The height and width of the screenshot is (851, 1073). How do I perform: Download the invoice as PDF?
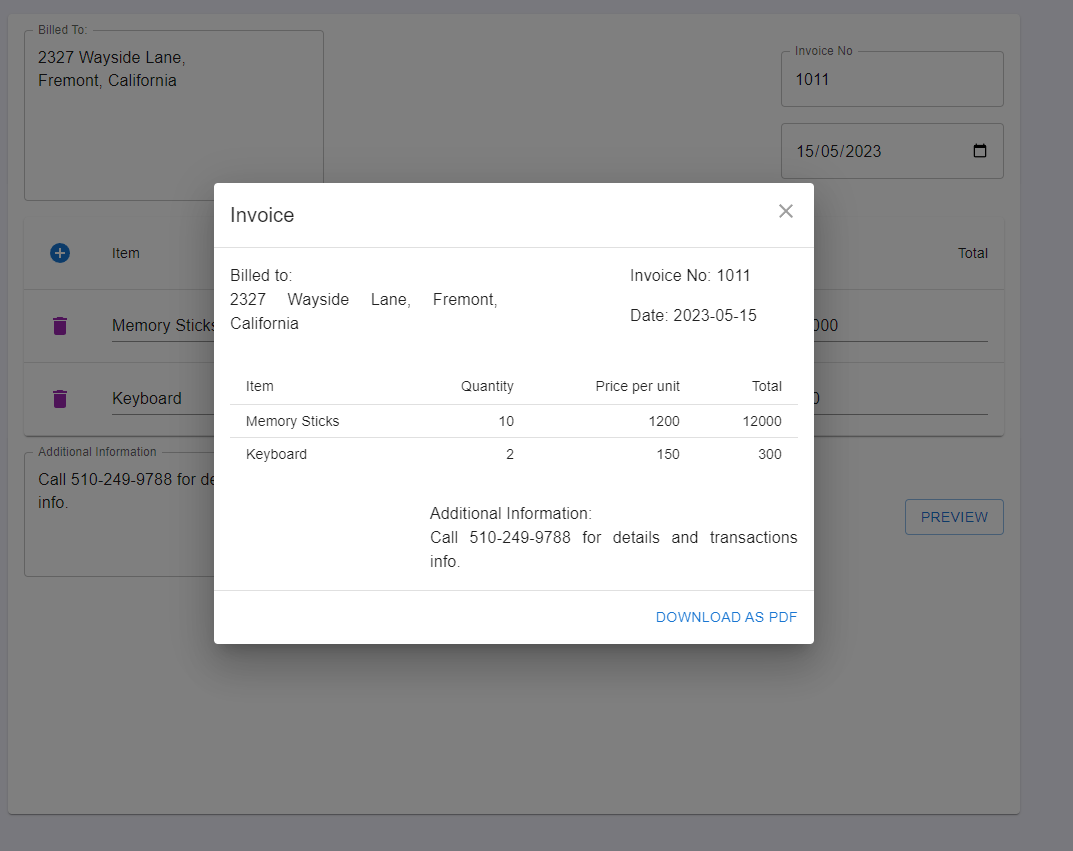[x=727, y=617]
